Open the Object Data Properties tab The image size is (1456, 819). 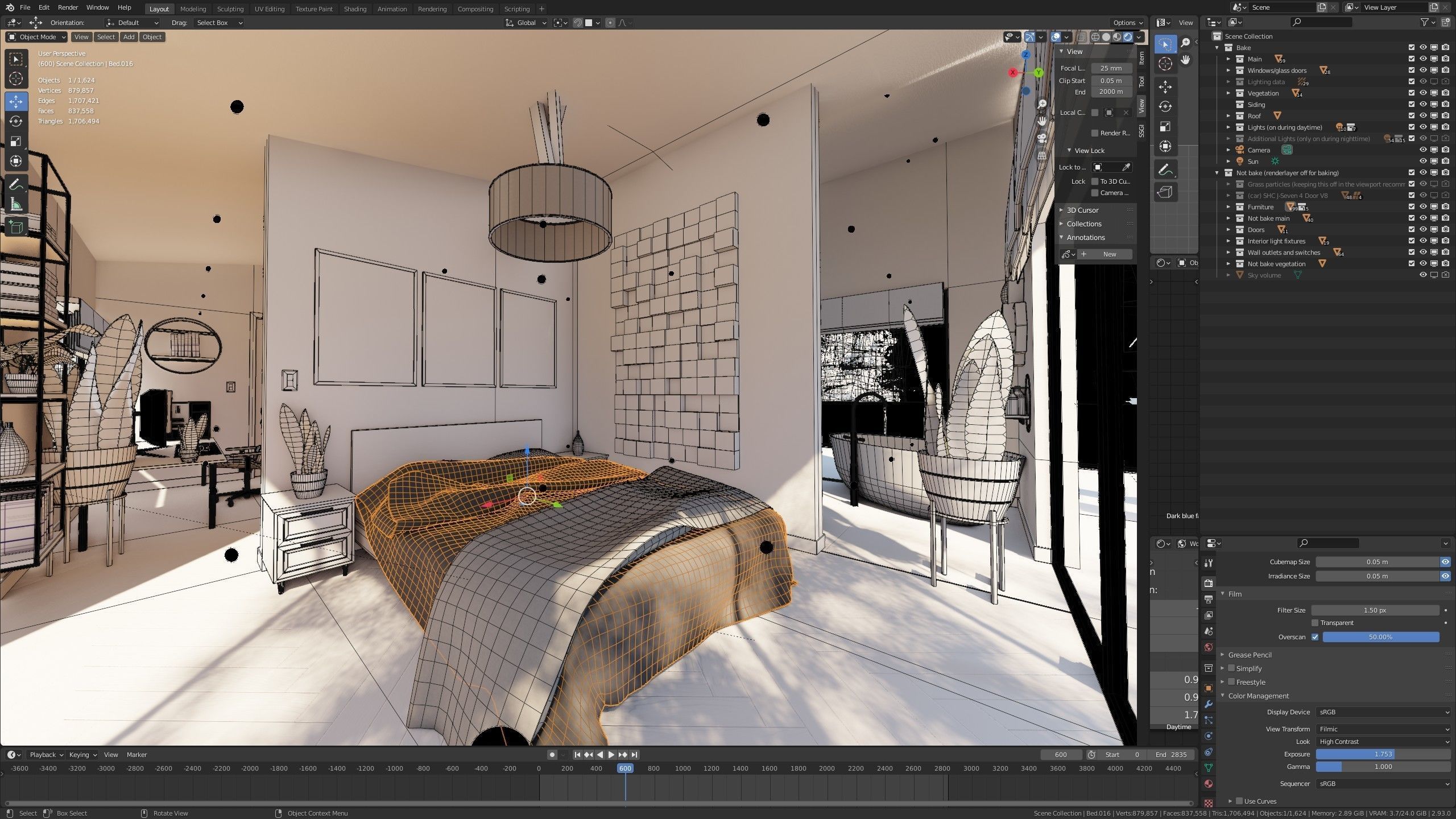(x=1209, y=768)
